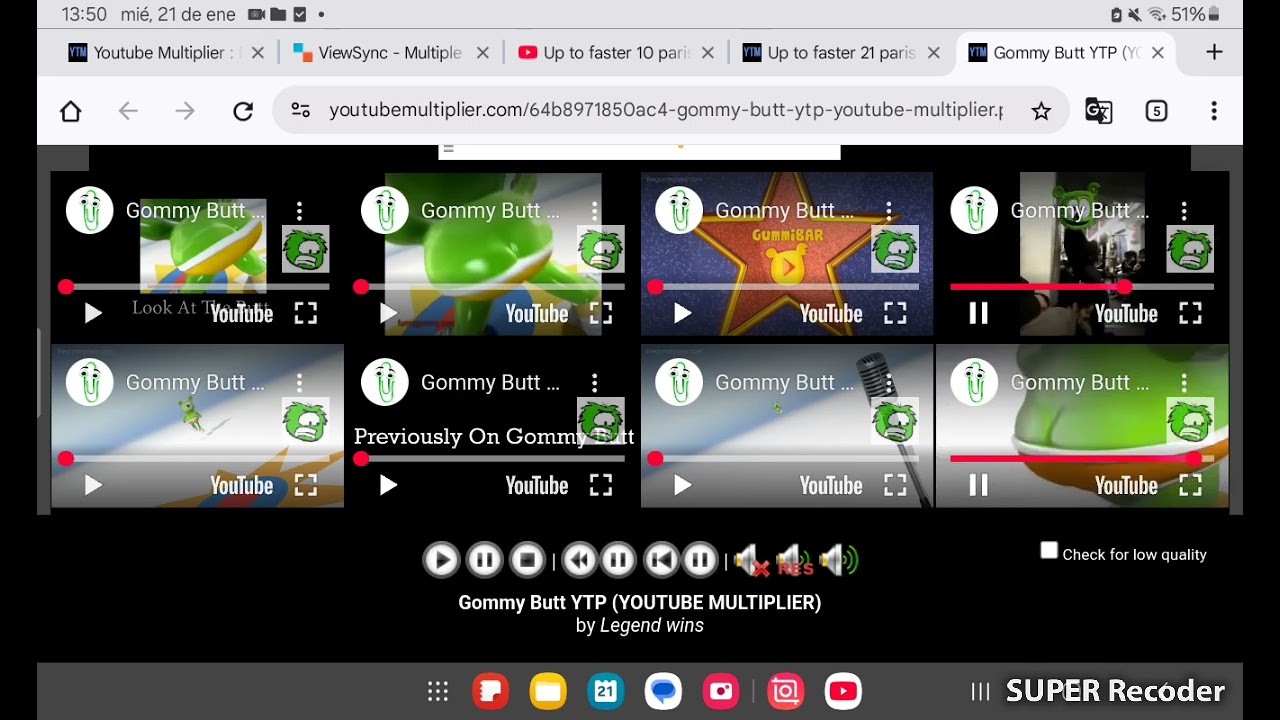The width and height of the screenshot is (1280, 720).
Task: Open more options on 'Previously On Gommy Butt' video
Action: pyautogui.click(x=594, y=383)
